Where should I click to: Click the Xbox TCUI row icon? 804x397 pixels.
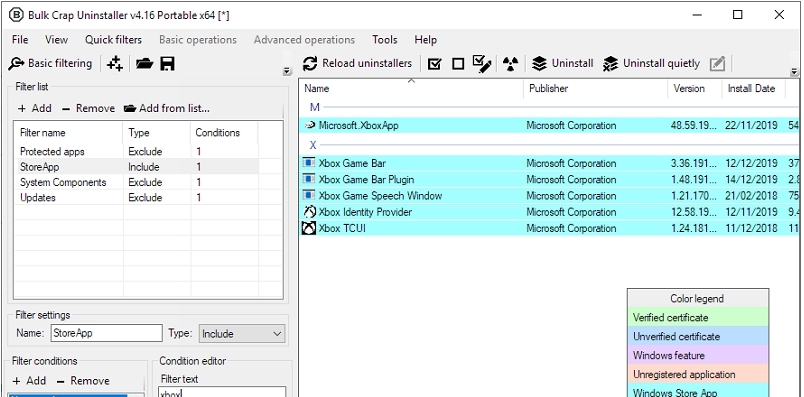[x=309, y=228]
